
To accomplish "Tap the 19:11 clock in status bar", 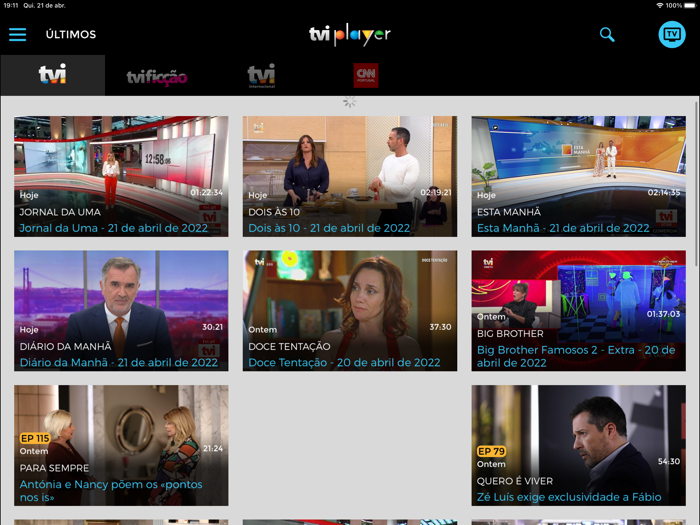I will tap(10, 5).
